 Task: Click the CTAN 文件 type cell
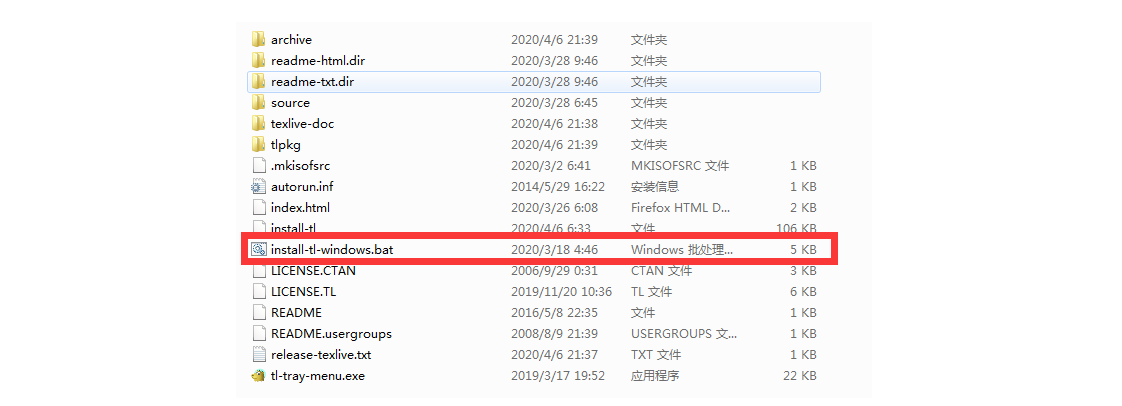tap(661, 271)
